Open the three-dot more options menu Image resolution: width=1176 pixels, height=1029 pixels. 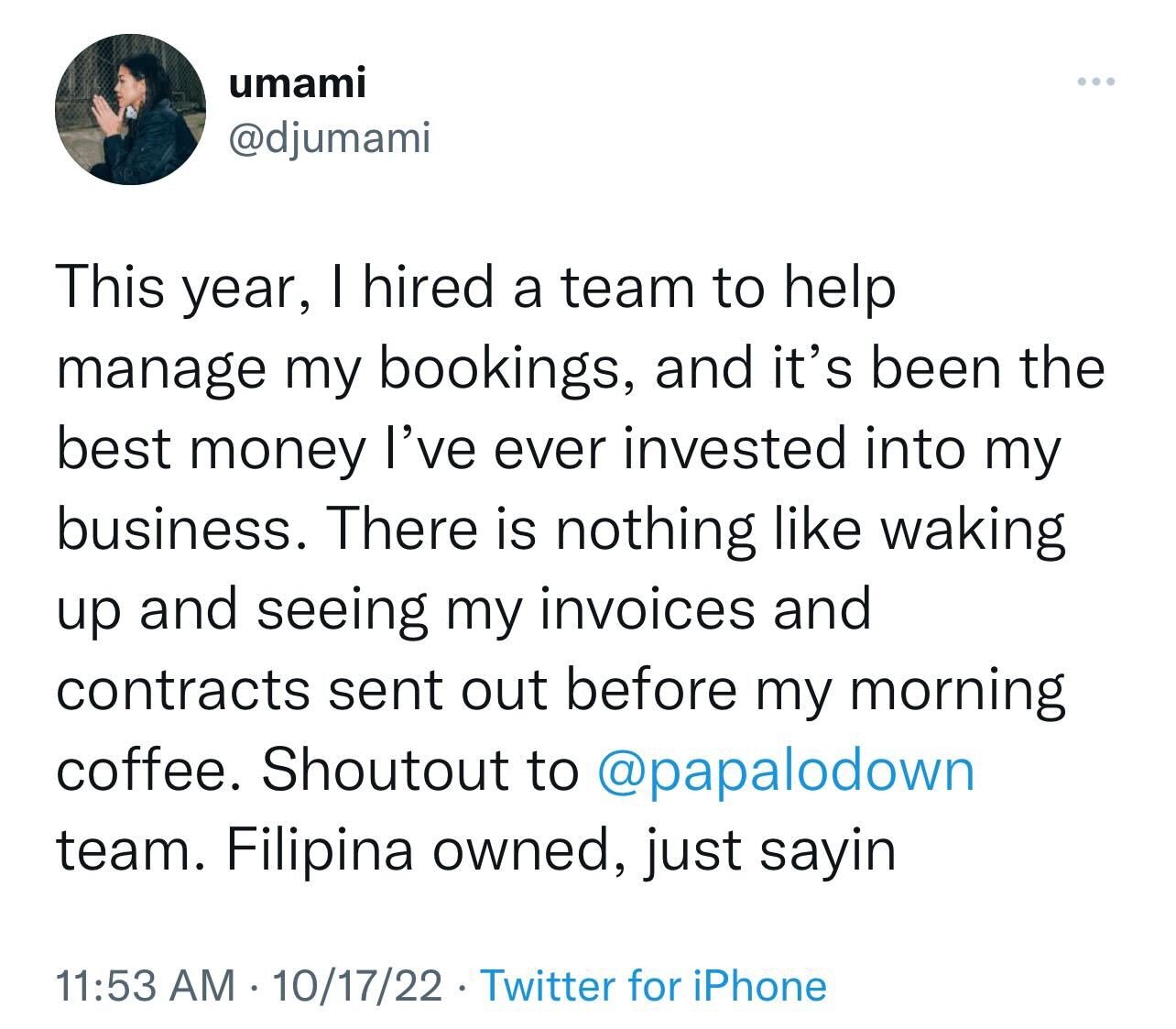pos(1096,83)
